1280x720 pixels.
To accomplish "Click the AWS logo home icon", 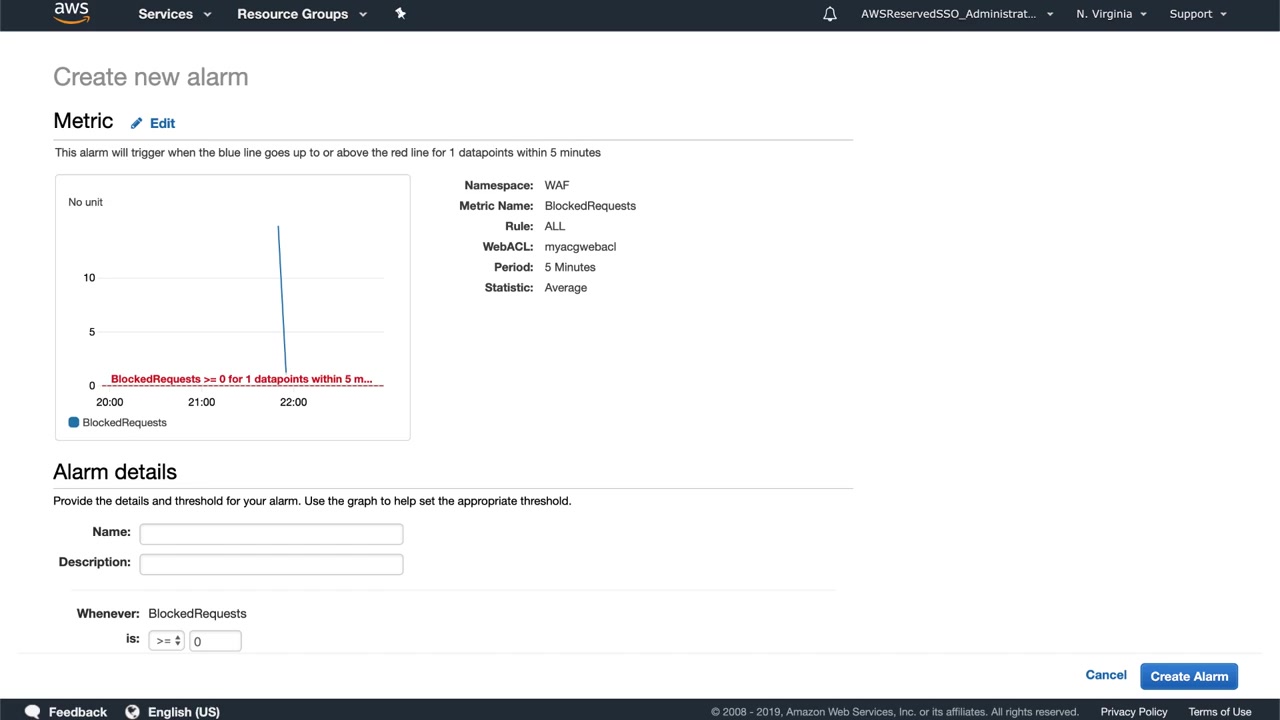I will tap(72, 12).
